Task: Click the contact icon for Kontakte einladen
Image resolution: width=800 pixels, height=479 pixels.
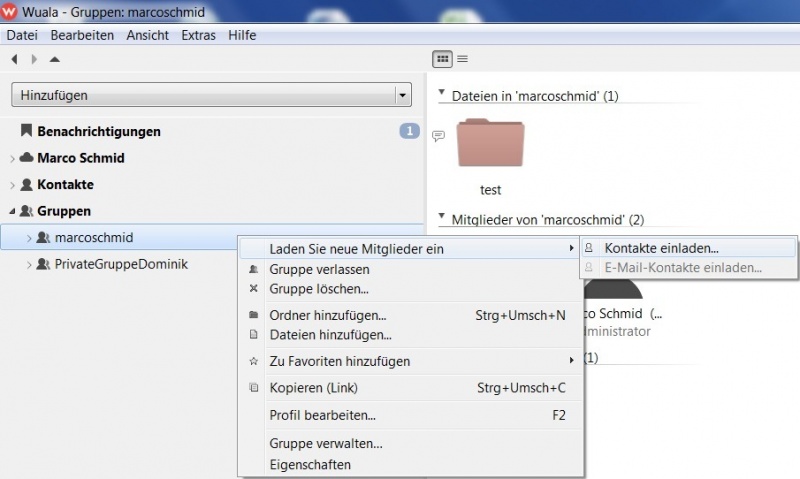Action: [x=589, y=248]
